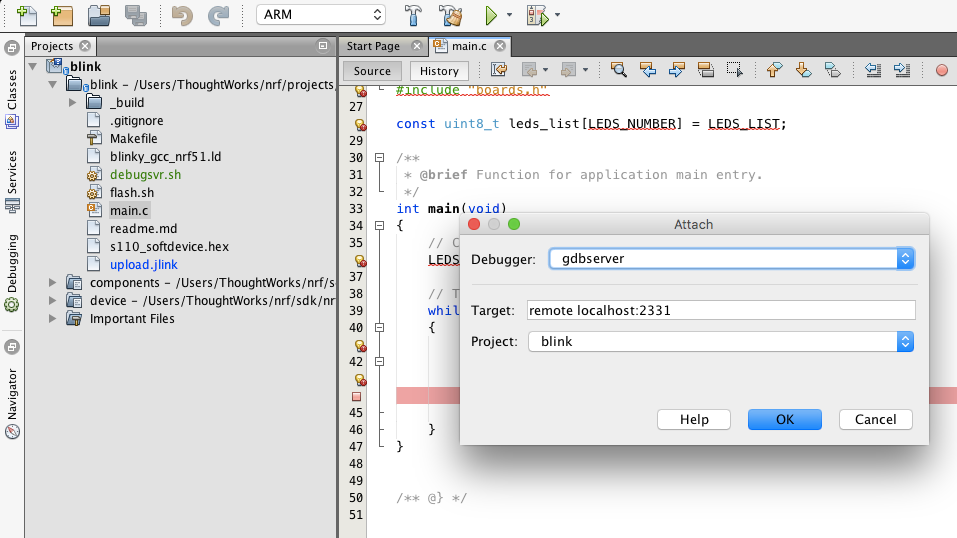Expand the components folder node
The width and height of the screenshot is (957, 538).
pyautogui.click(x=52, y=283)
